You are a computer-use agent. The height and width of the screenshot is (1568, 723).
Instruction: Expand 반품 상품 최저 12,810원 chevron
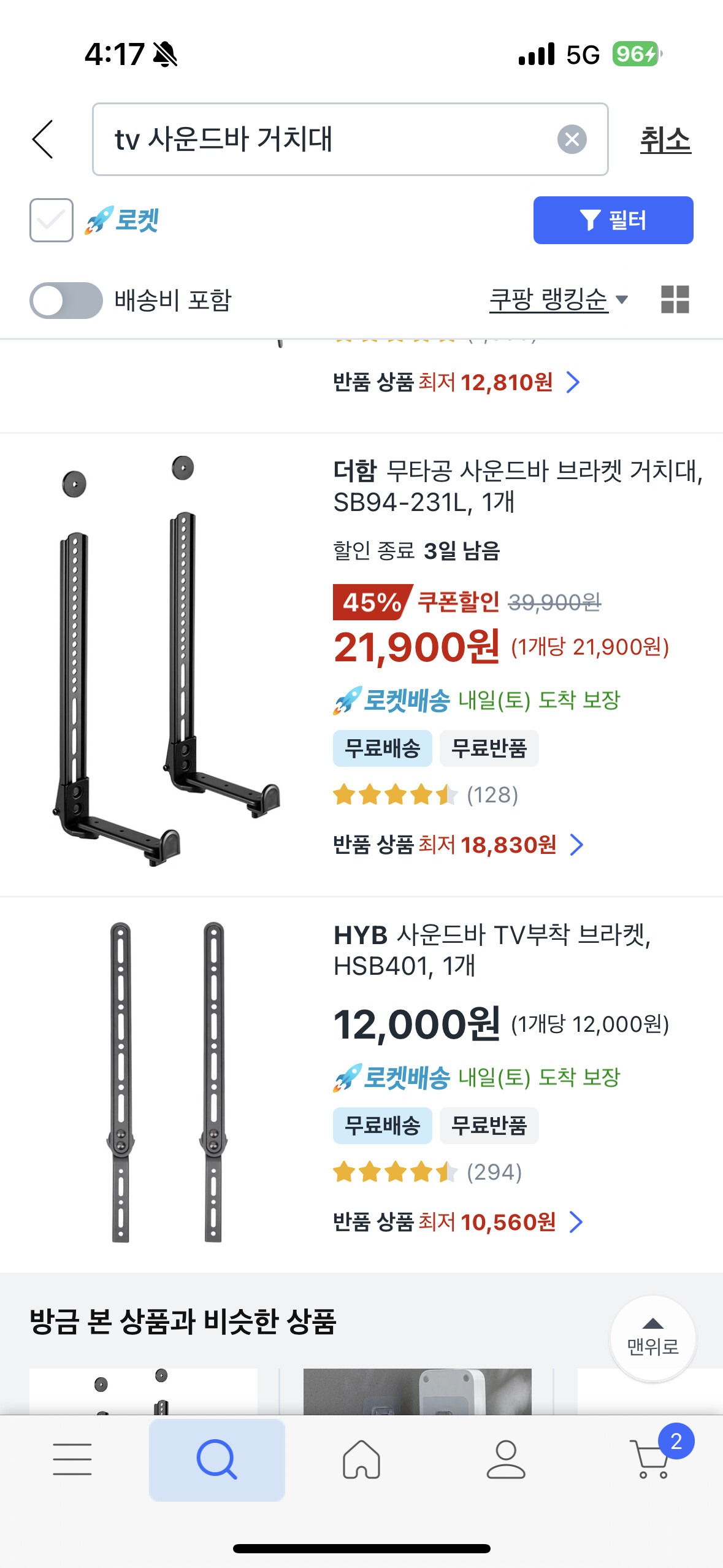pyautogui.click(x=573, y=382)
